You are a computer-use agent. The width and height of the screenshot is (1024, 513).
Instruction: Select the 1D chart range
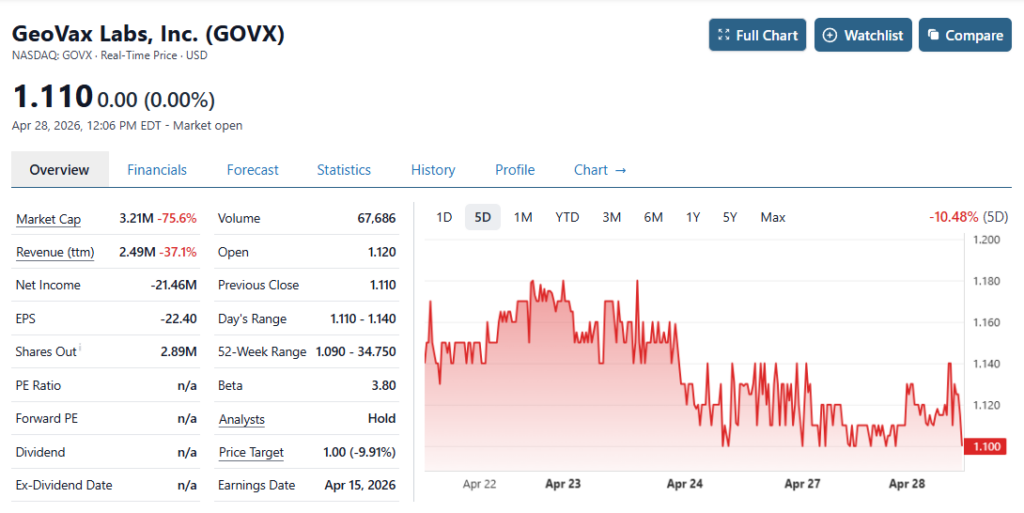[x=445, y=217]
